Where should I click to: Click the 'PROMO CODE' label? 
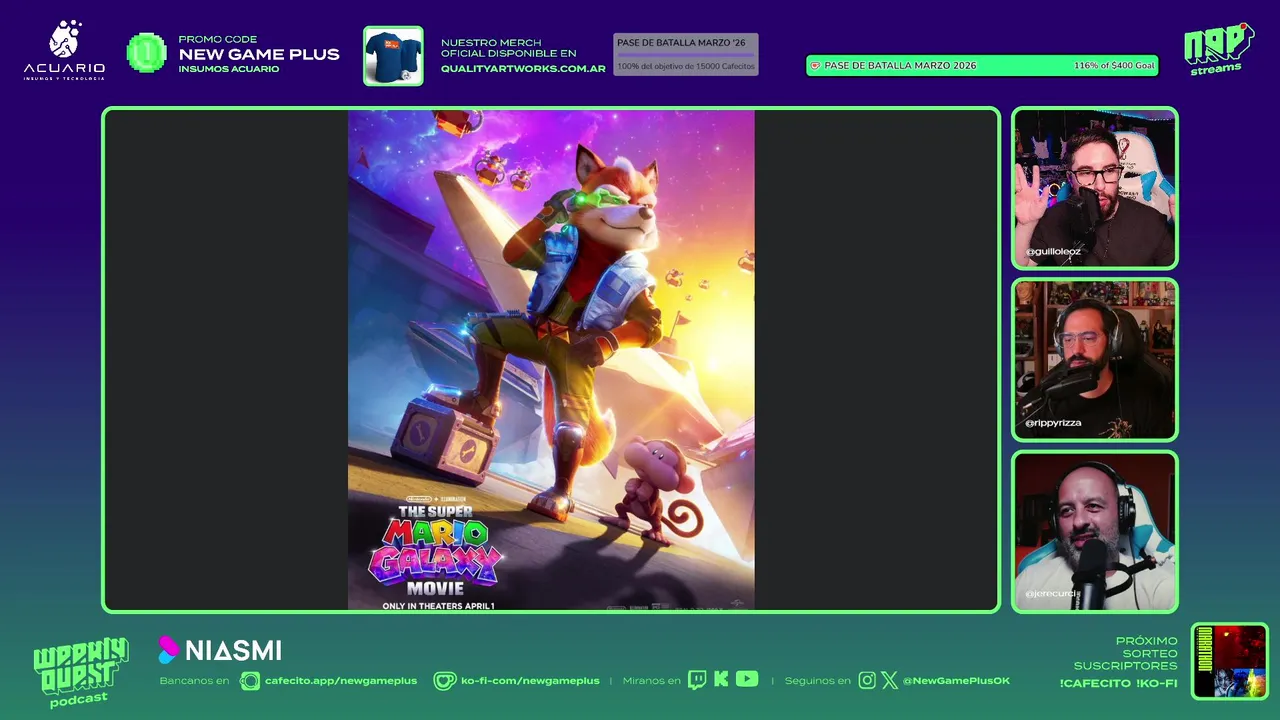click(x=218, y=40)
